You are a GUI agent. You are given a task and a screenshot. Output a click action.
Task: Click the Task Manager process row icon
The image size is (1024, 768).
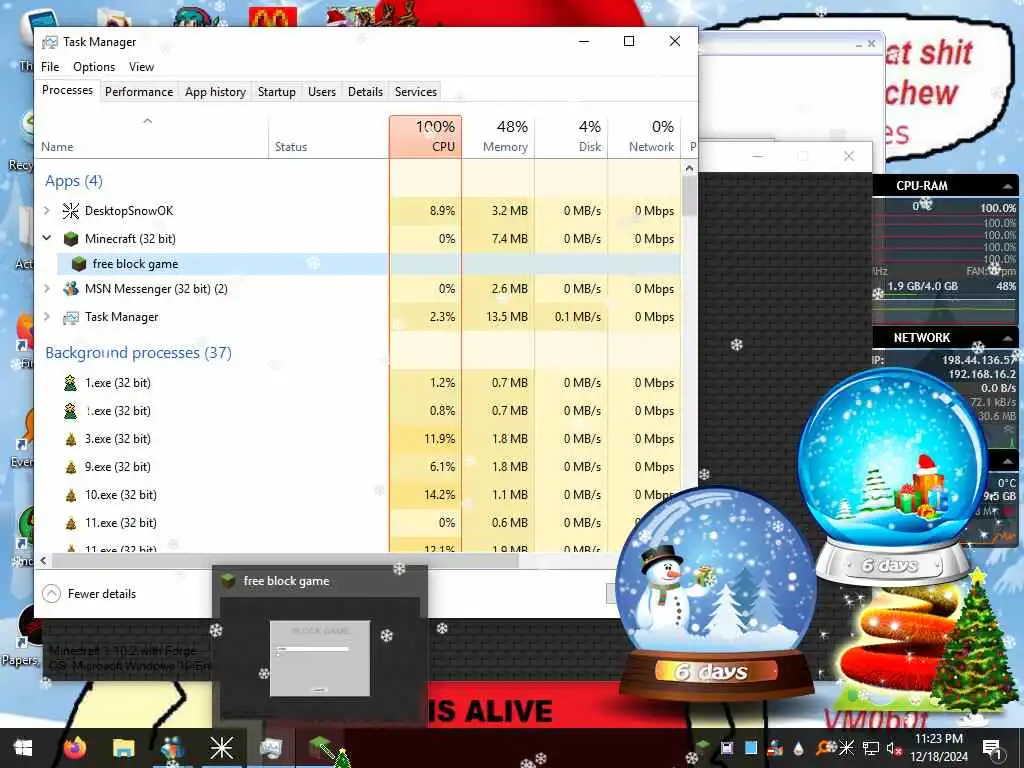point(71,317)
